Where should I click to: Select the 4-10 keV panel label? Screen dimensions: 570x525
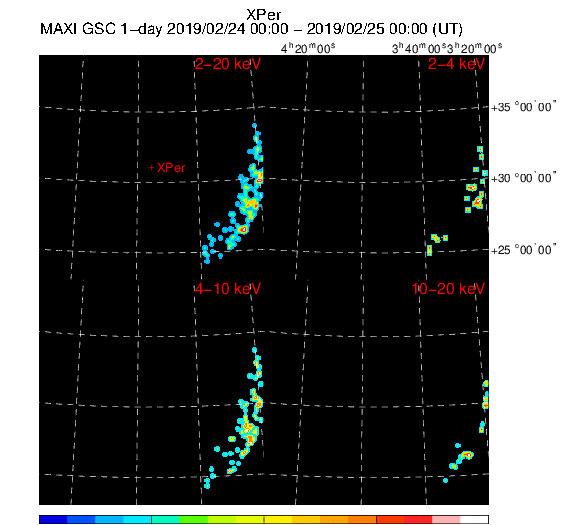coord(228,289)
